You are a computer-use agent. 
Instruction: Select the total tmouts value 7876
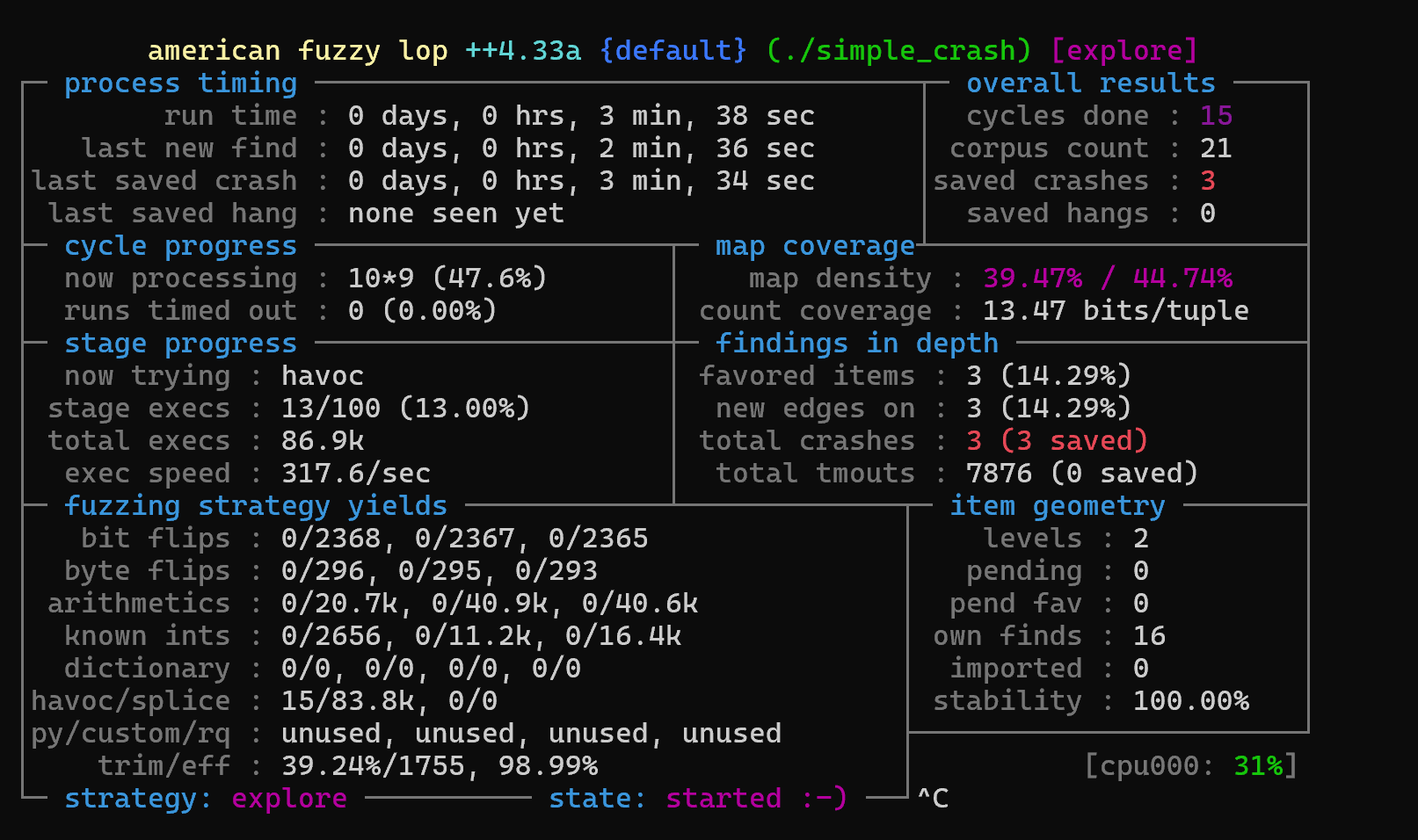[x=999, y=474]
